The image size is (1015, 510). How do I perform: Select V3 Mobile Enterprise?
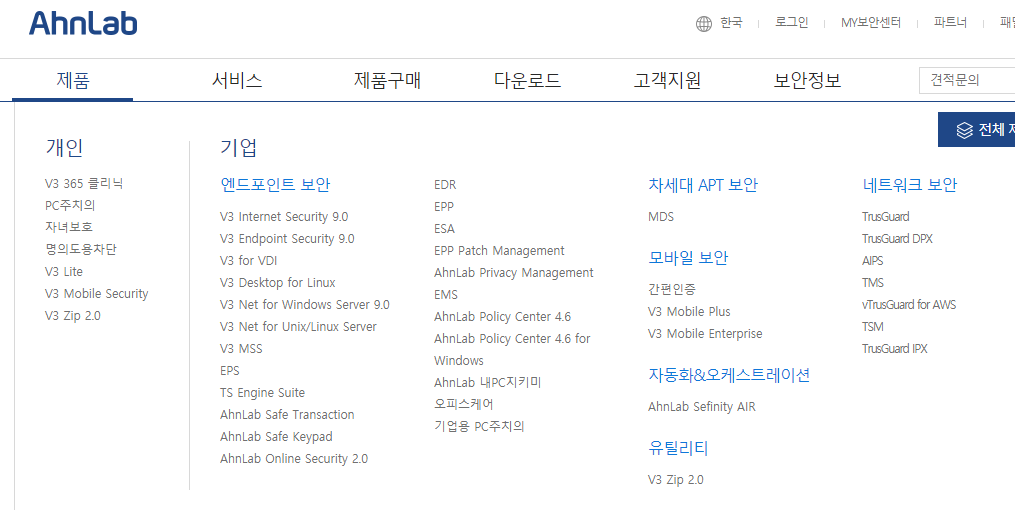pyautogui.click(x=705, y=334)
